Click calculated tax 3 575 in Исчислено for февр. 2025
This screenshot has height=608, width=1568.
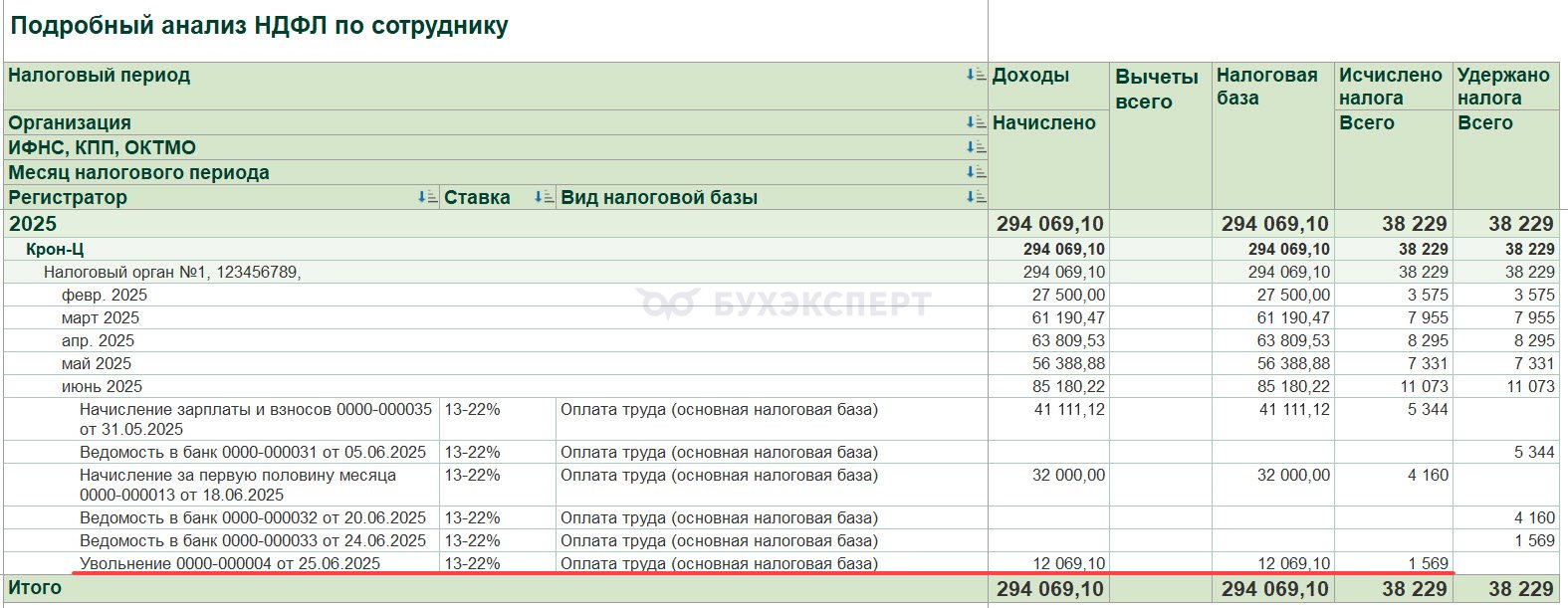[1428, 295]
